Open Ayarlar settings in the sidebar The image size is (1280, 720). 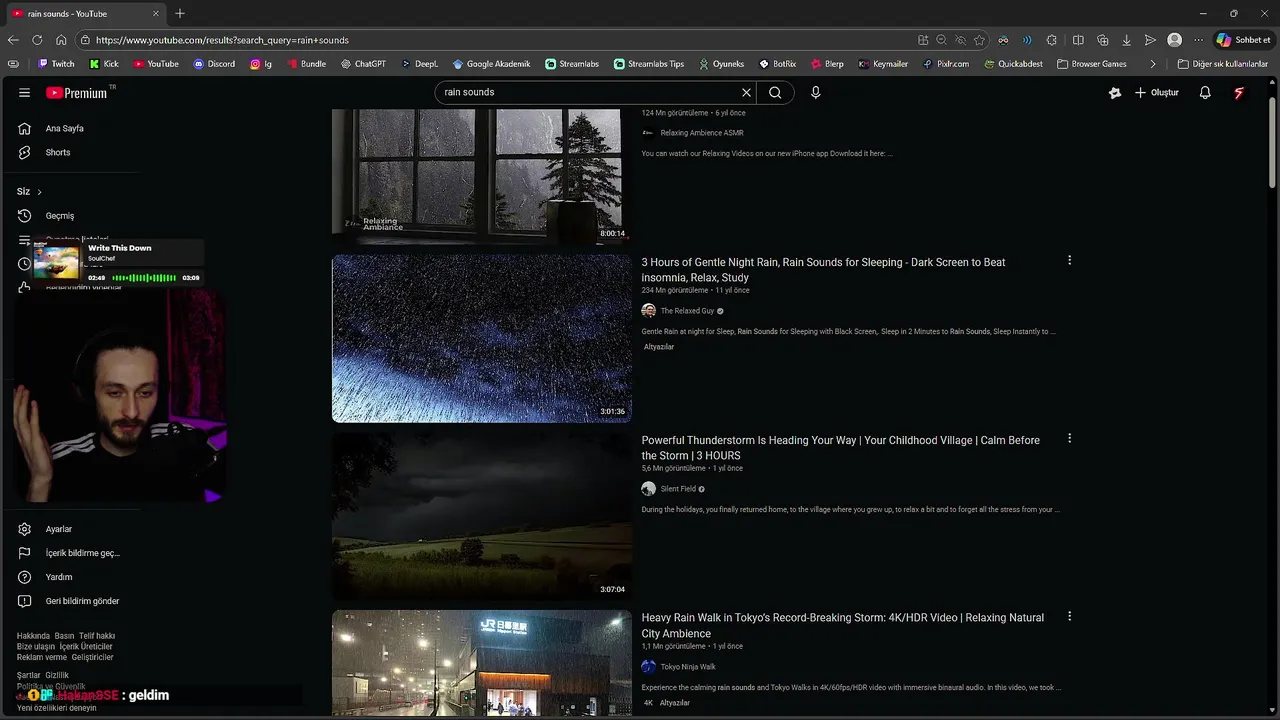click(x=59, y=529)
